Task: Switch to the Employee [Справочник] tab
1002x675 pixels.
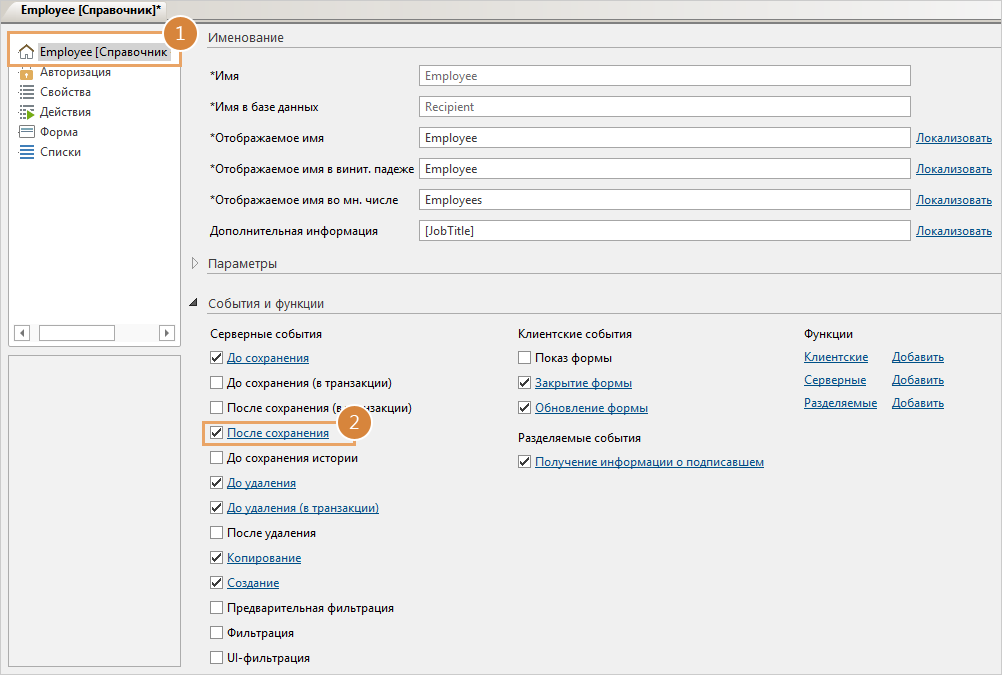Action: pos(91,9)
